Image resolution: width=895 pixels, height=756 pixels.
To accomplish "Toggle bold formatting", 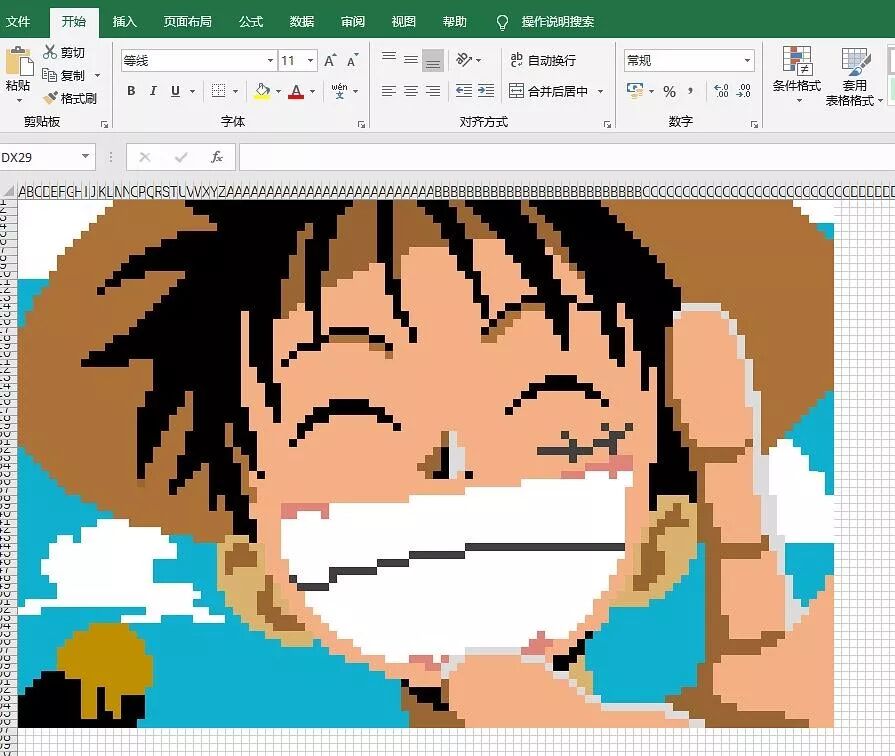I will [131, 91].
